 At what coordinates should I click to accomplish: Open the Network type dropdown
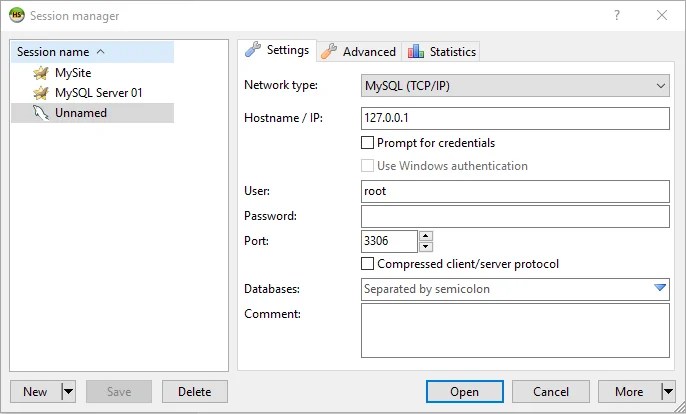515,86
